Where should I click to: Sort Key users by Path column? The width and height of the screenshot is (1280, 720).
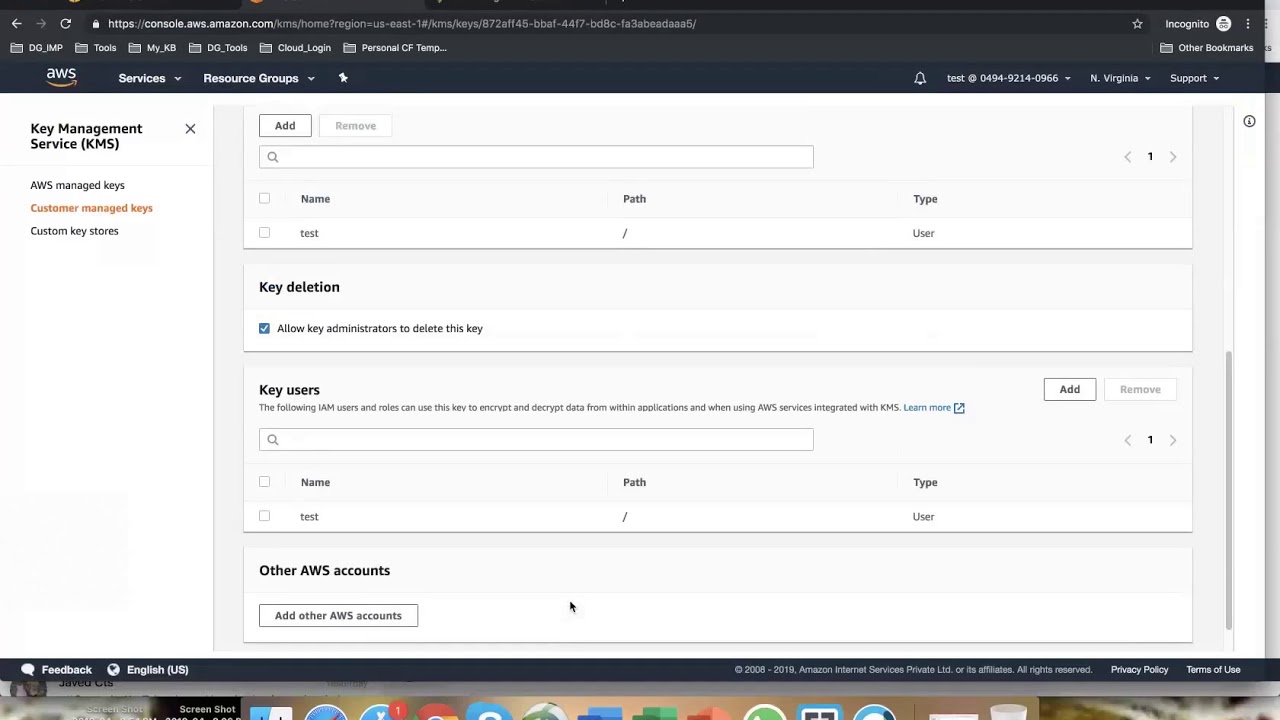coord(634,482)
